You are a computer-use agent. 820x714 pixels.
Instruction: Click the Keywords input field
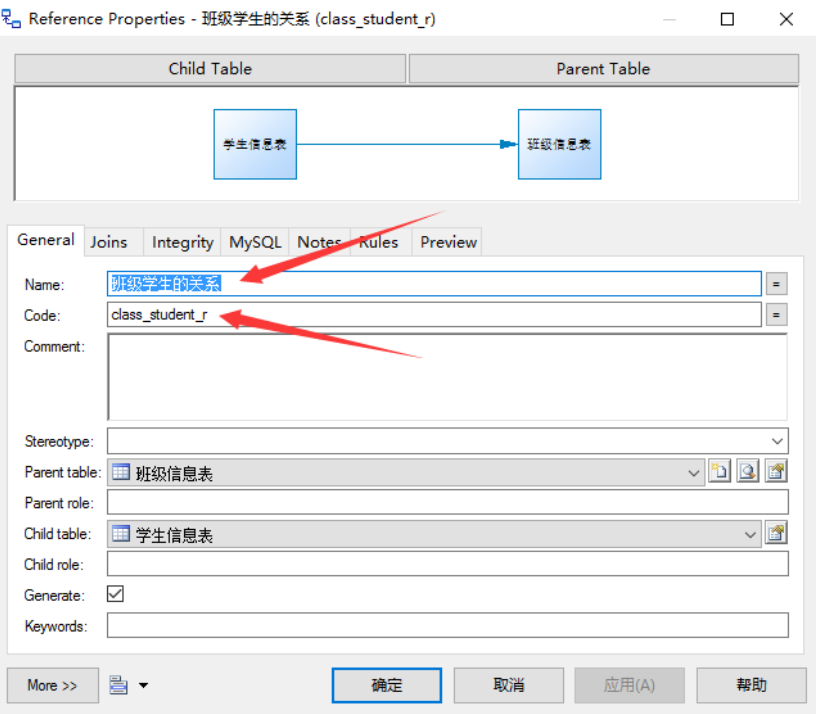coord(448,626)
